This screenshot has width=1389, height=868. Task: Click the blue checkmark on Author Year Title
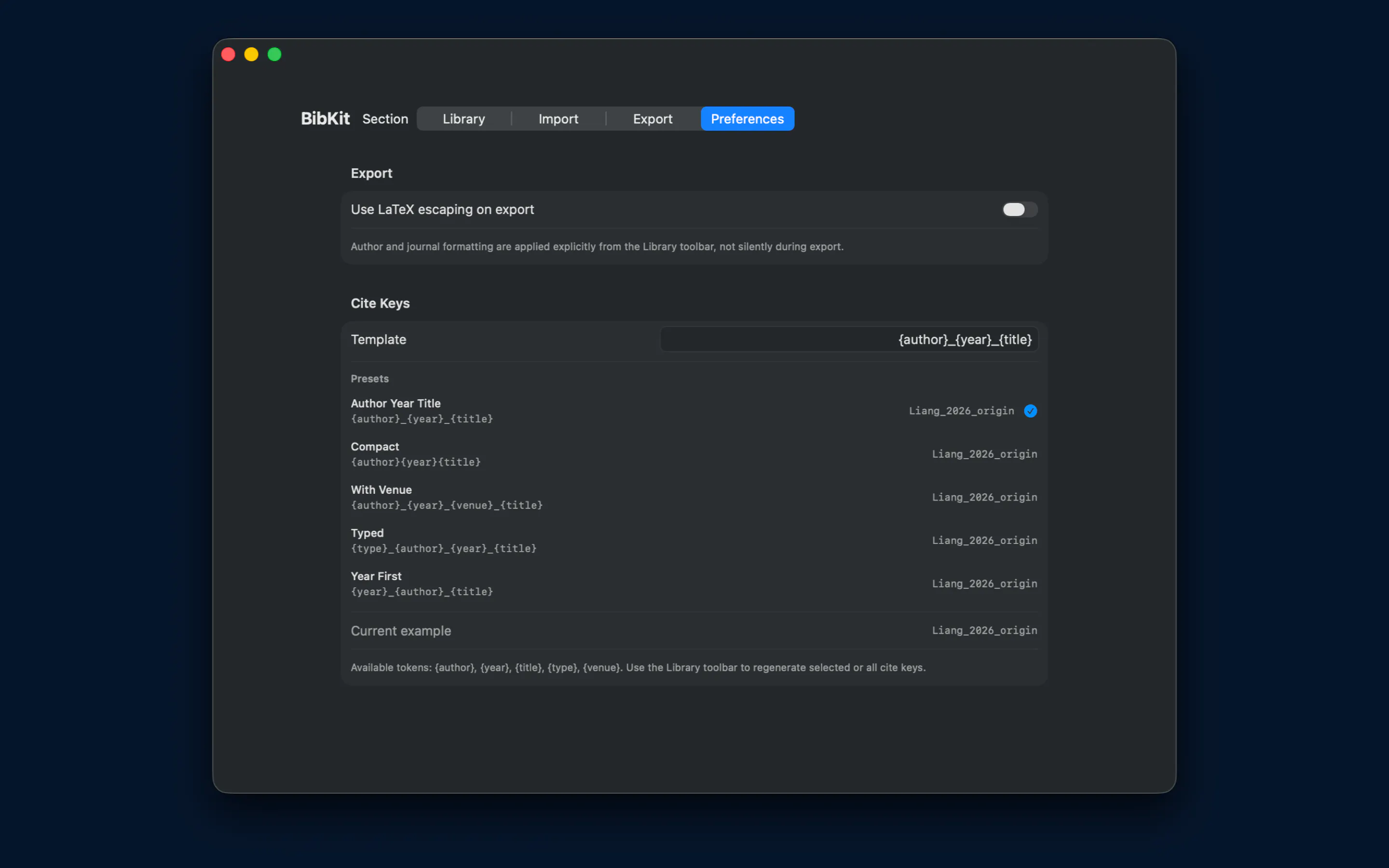(x=1030, y=411)
